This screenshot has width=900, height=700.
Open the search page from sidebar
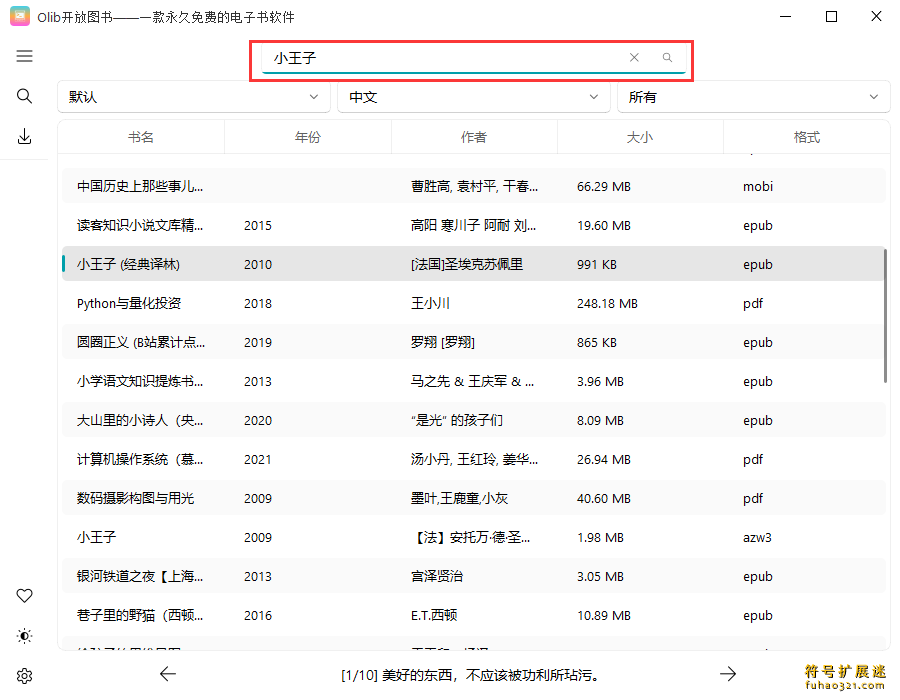pyautogui.click(x=25, y=96)
